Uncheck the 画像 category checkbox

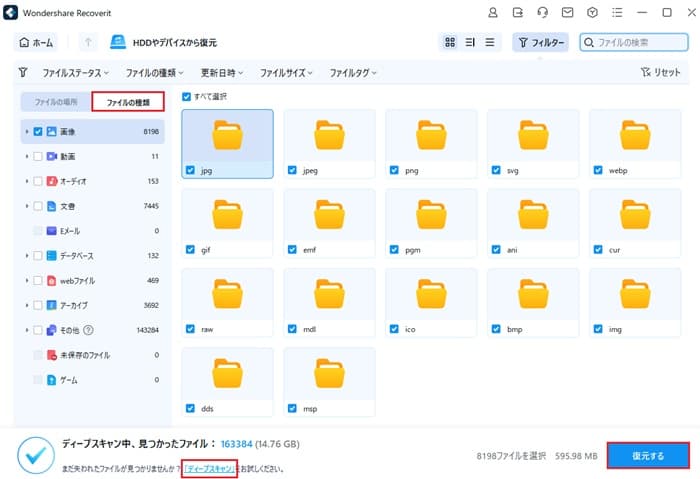38,131
